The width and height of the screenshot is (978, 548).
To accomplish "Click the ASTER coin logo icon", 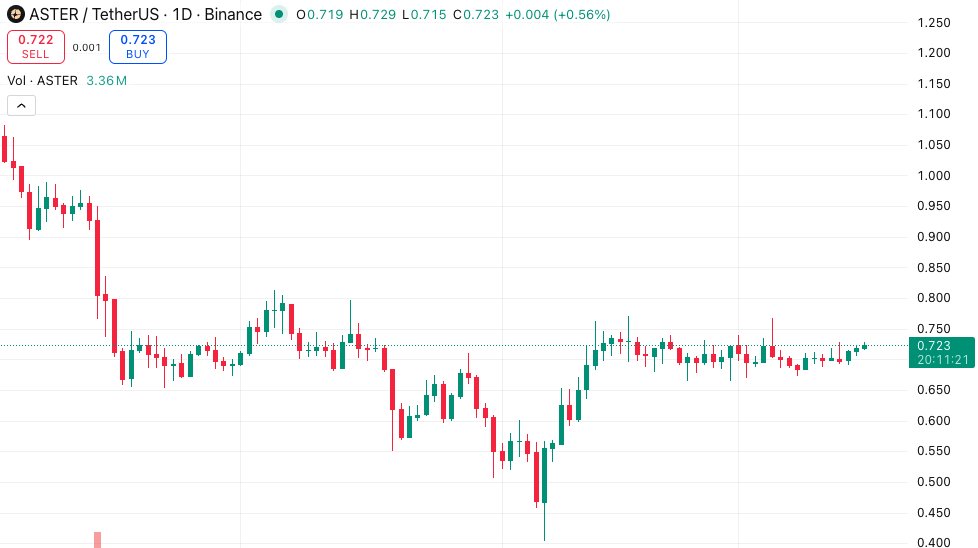I will (16, 15).
